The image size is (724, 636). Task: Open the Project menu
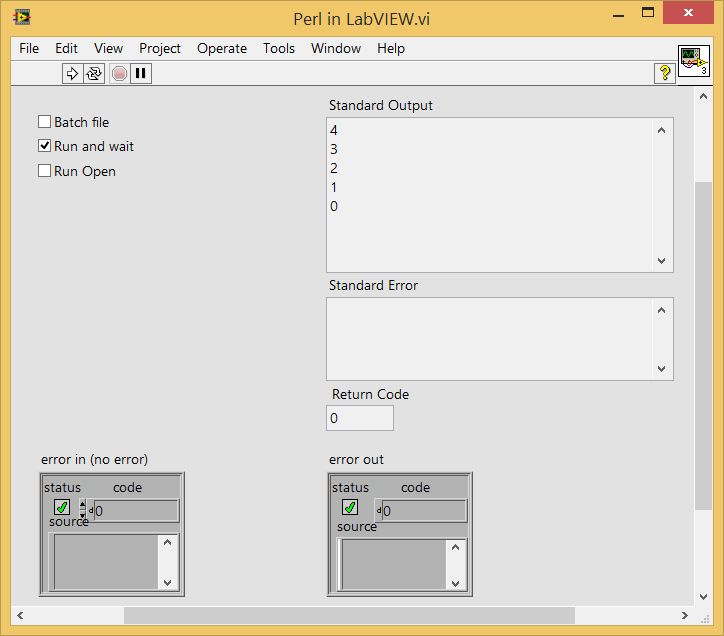160,48
